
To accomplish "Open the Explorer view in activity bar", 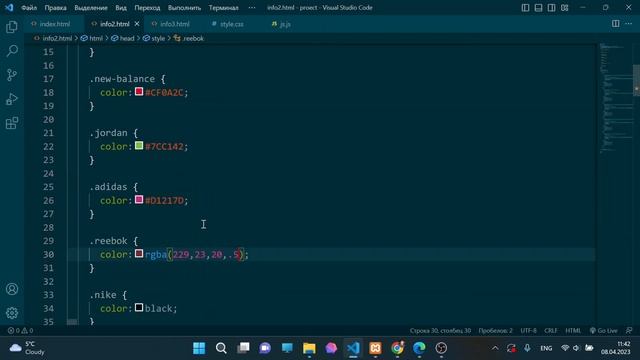I will click(x=12, y=27).
